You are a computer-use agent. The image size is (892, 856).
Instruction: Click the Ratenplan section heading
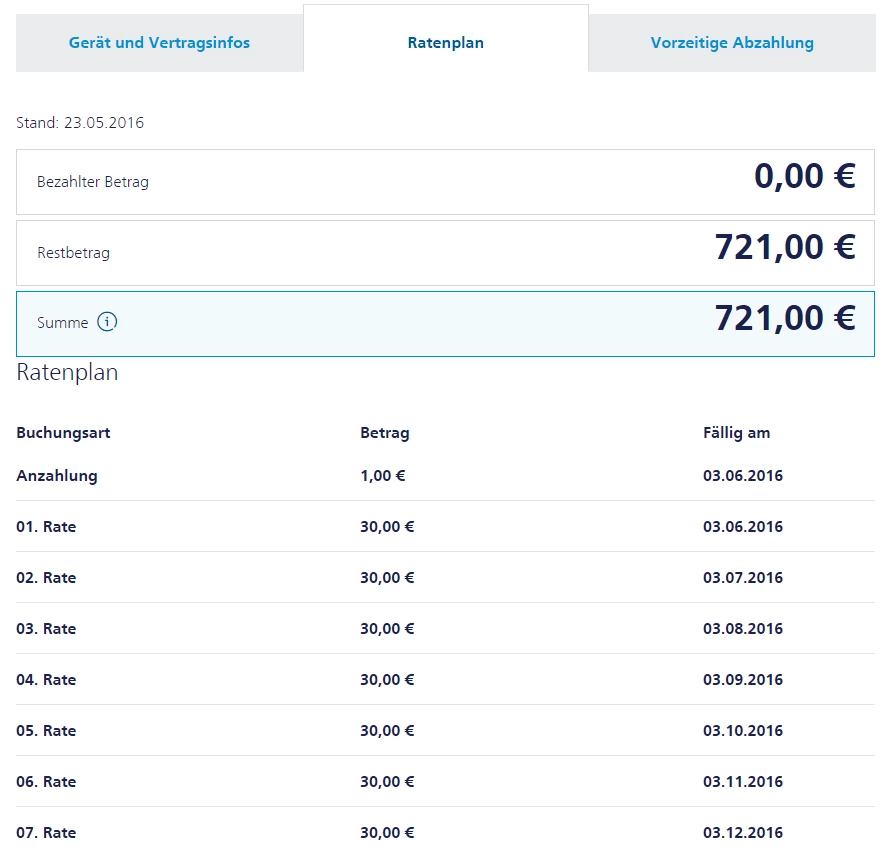tap(68, 373)
